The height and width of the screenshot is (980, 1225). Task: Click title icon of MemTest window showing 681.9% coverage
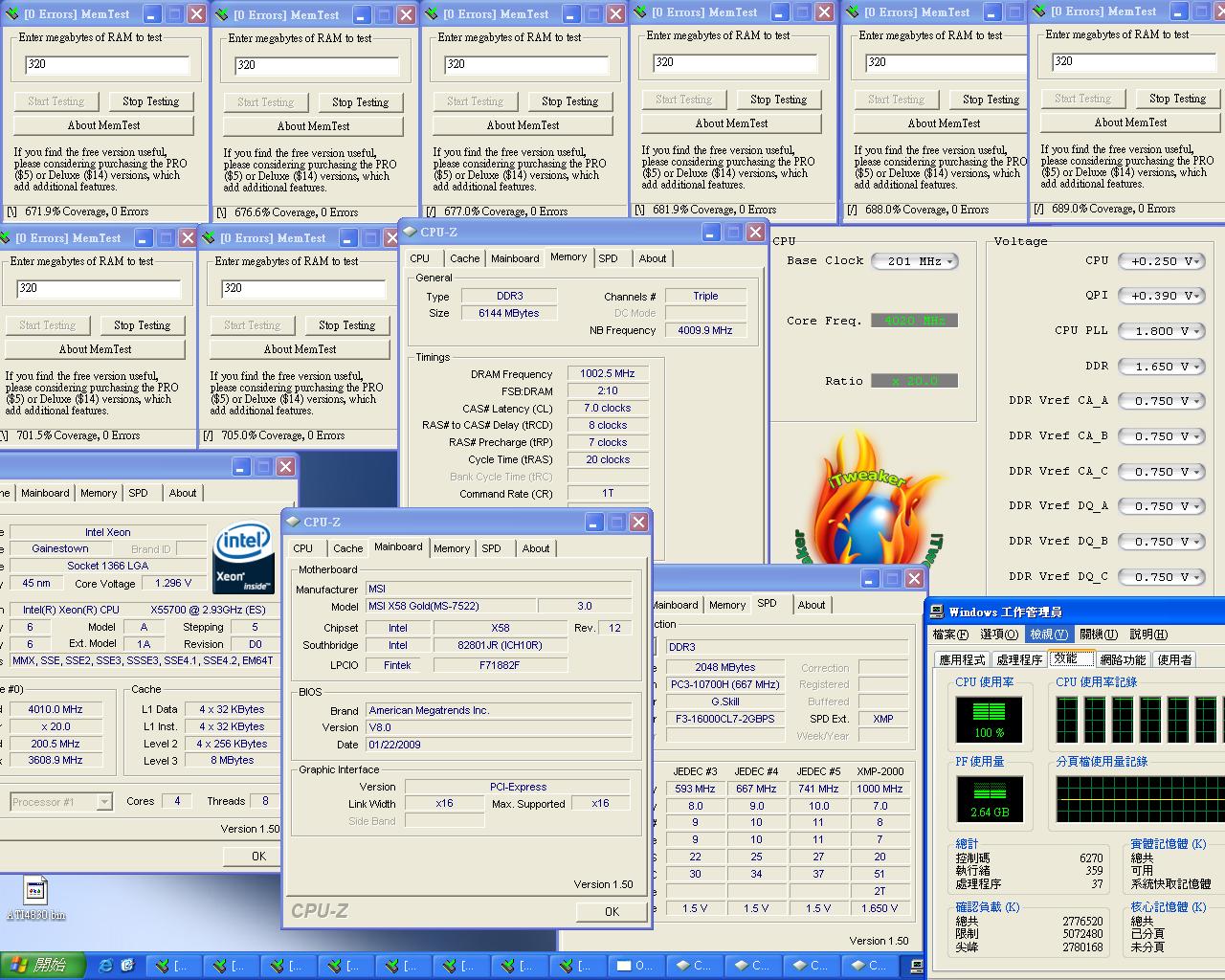[640, 12]
